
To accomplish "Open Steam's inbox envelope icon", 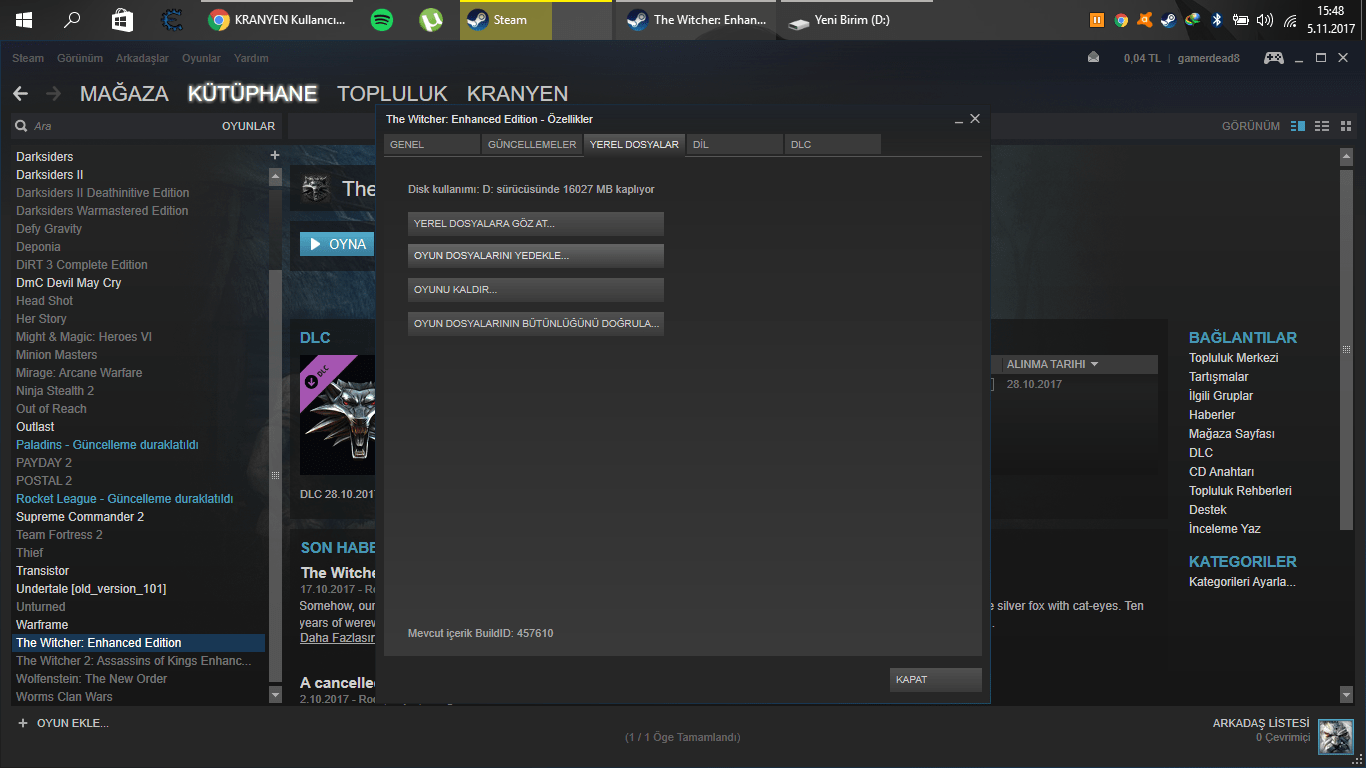I will [1094, 58].
